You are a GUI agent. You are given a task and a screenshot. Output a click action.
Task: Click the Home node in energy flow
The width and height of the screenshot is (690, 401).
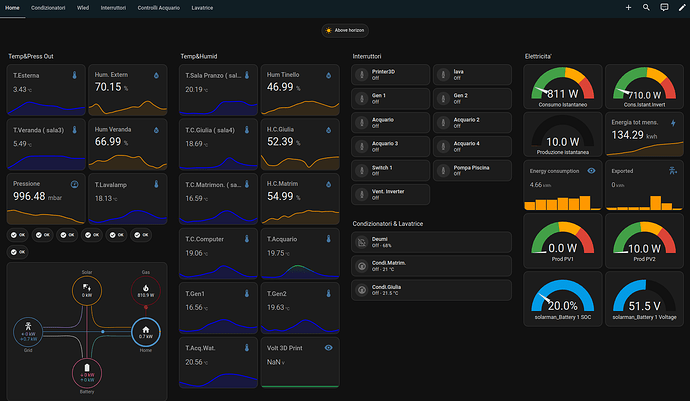145,332
